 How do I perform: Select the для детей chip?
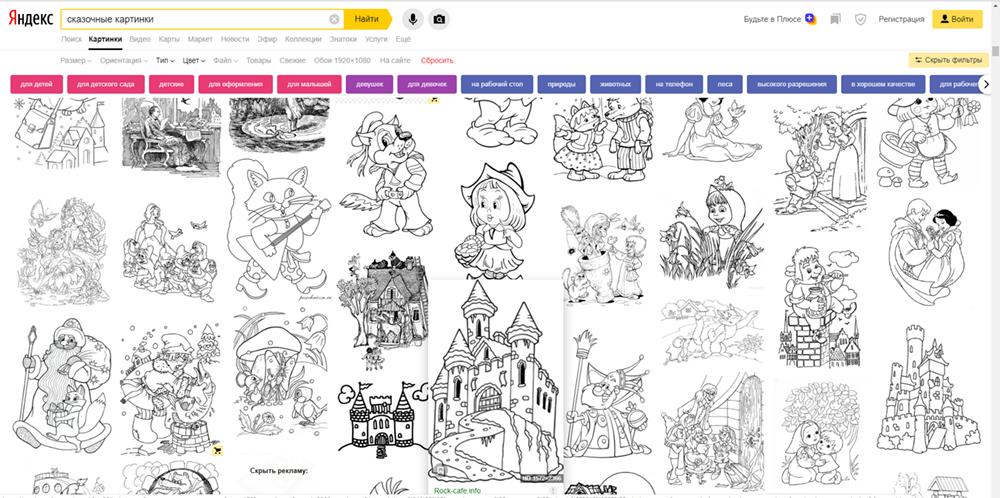[x=36, y=84]
